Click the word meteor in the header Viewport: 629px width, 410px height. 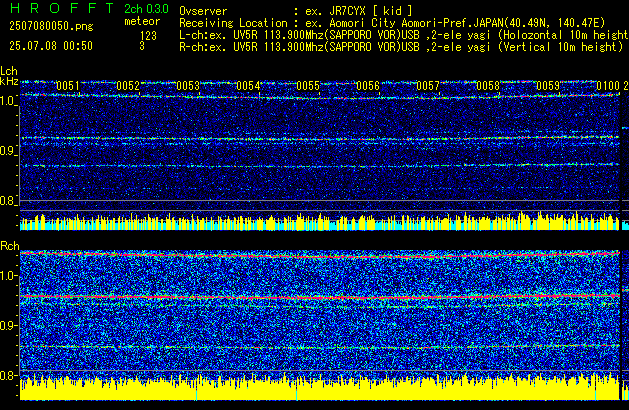142,21
